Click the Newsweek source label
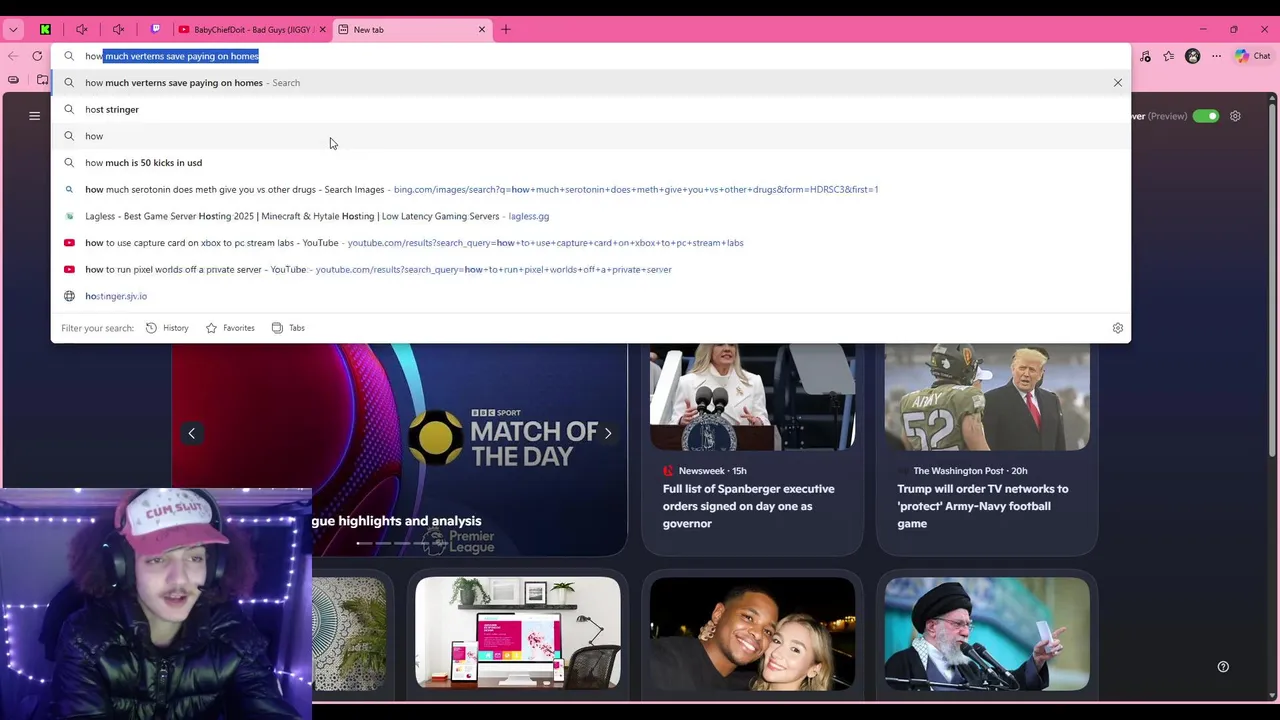Image resolution: width=1280 pixels, height=720 pixels. [701, 471]
